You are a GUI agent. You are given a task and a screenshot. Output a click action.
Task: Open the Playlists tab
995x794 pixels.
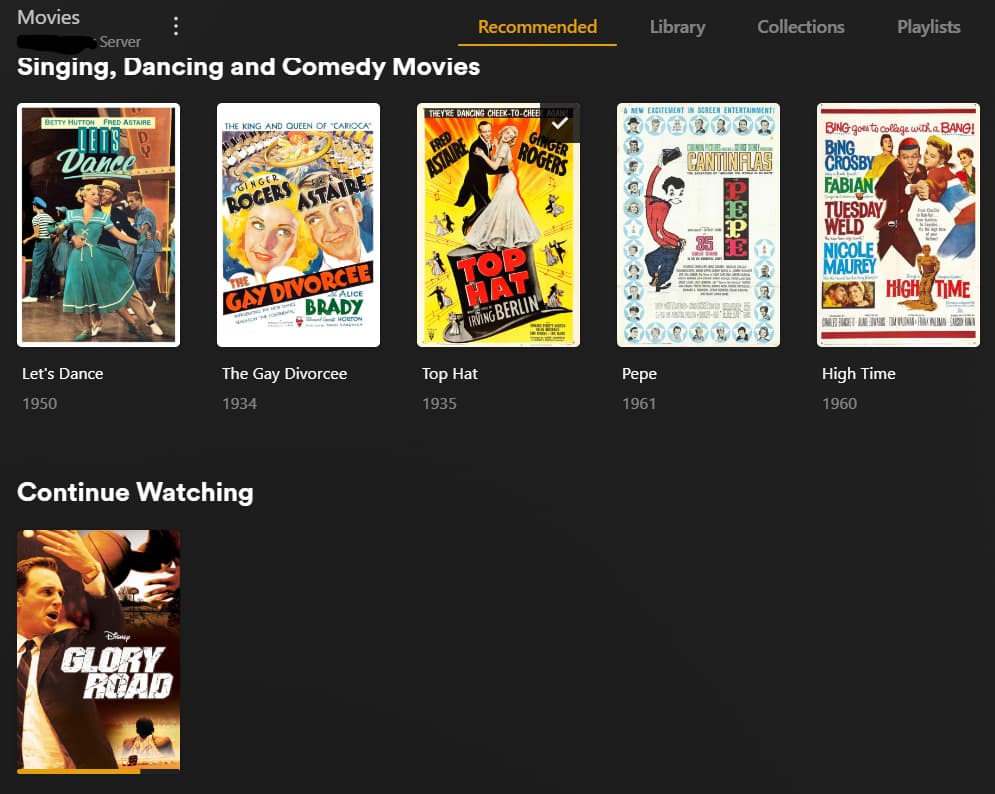pyautogui.click(x=928, y=27)
